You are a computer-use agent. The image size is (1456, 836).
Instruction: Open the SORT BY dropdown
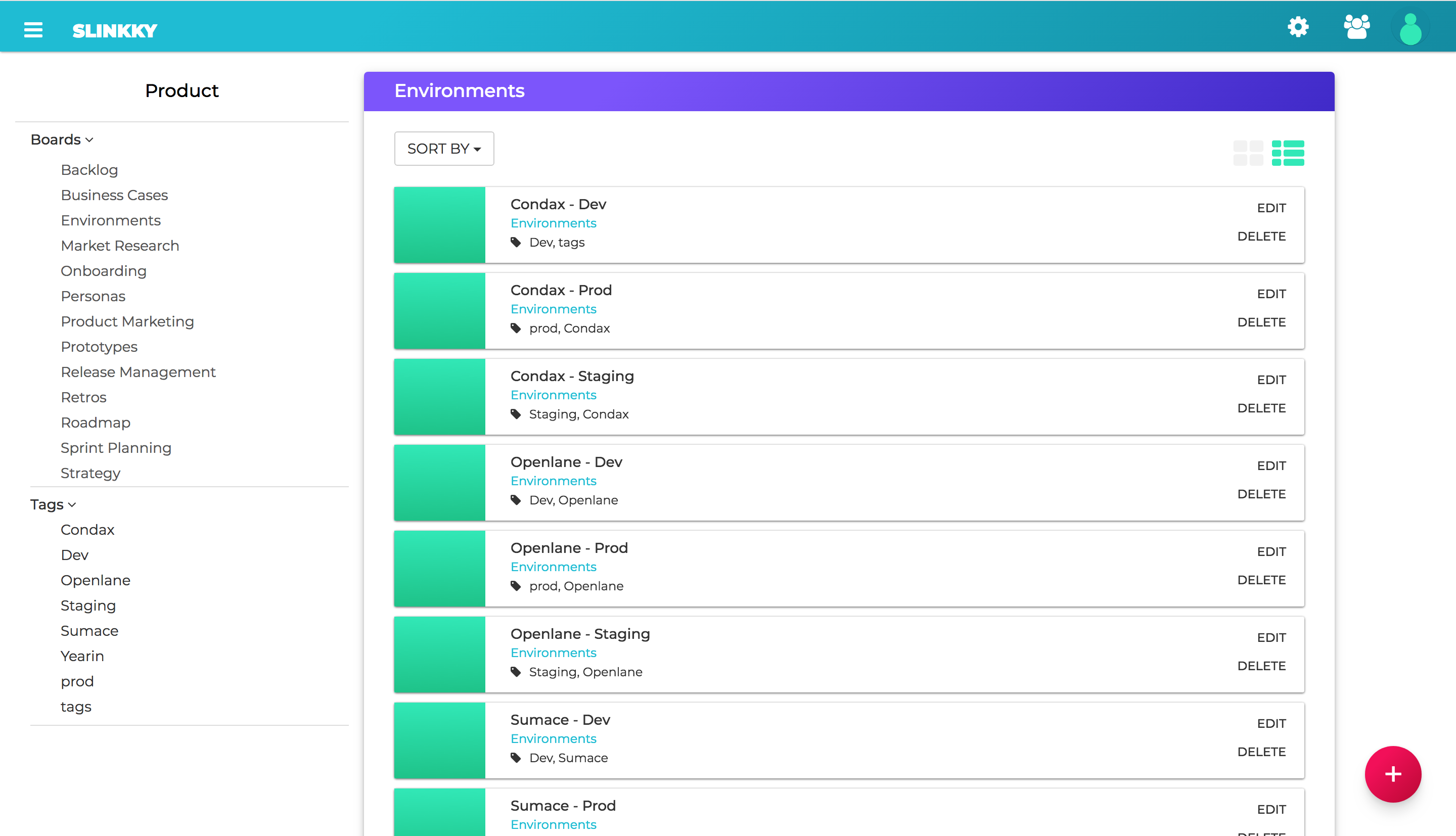[x=444, y=149]
